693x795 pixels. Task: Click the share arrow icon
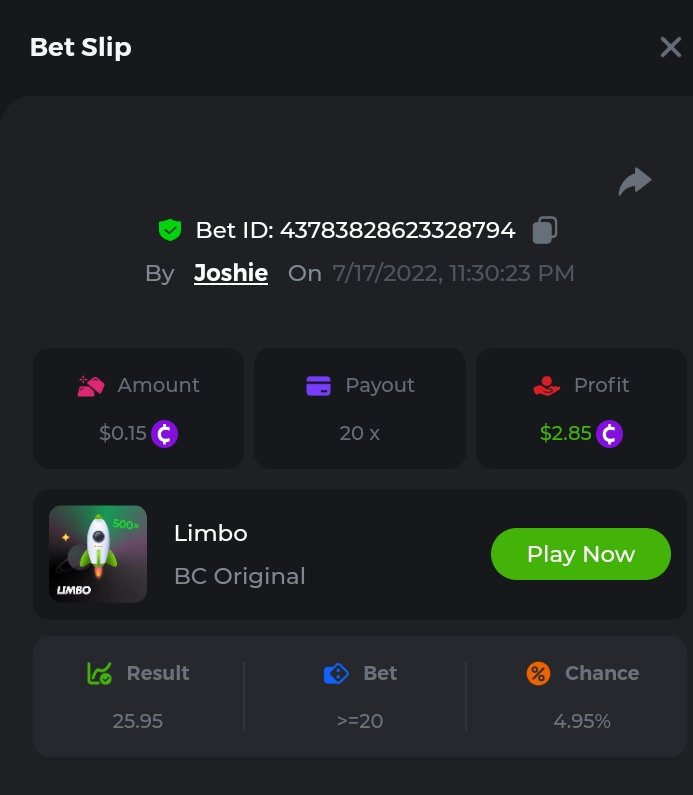[635, 181]
